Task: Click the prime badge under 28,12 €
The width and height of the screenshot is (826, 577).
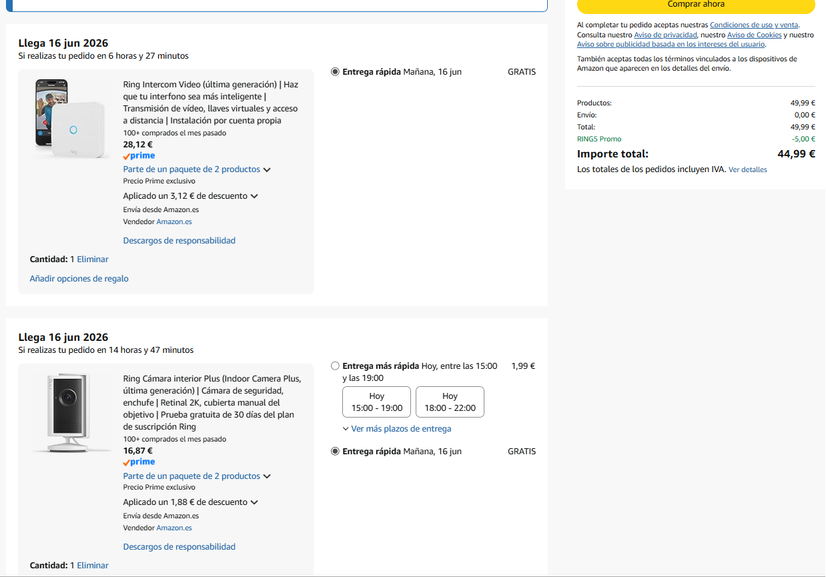Action: (139, 156)
